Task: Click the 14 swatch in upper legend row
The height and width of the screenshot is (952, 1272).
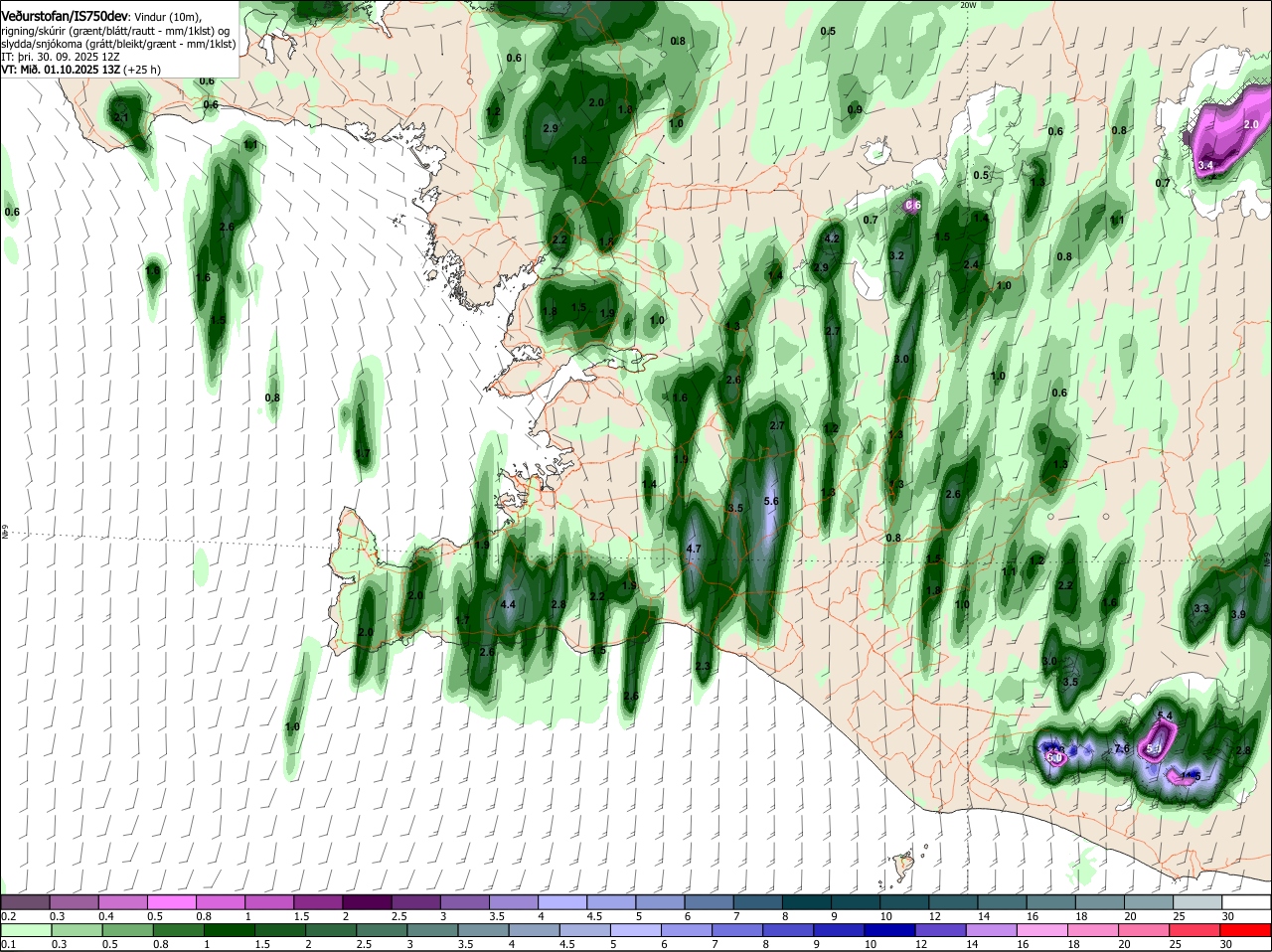Action: 1003,902
